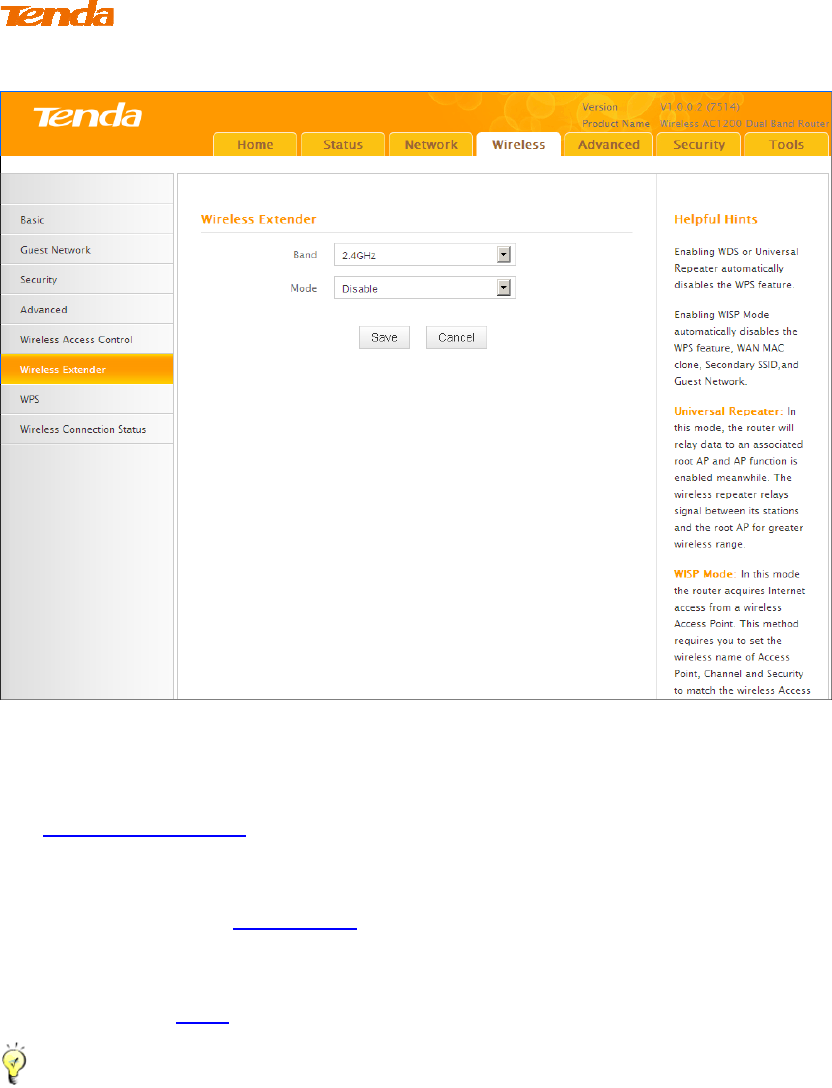Click the Cancel button
This screenshot has width=832, height=1088.
click(x=456, y=337)
